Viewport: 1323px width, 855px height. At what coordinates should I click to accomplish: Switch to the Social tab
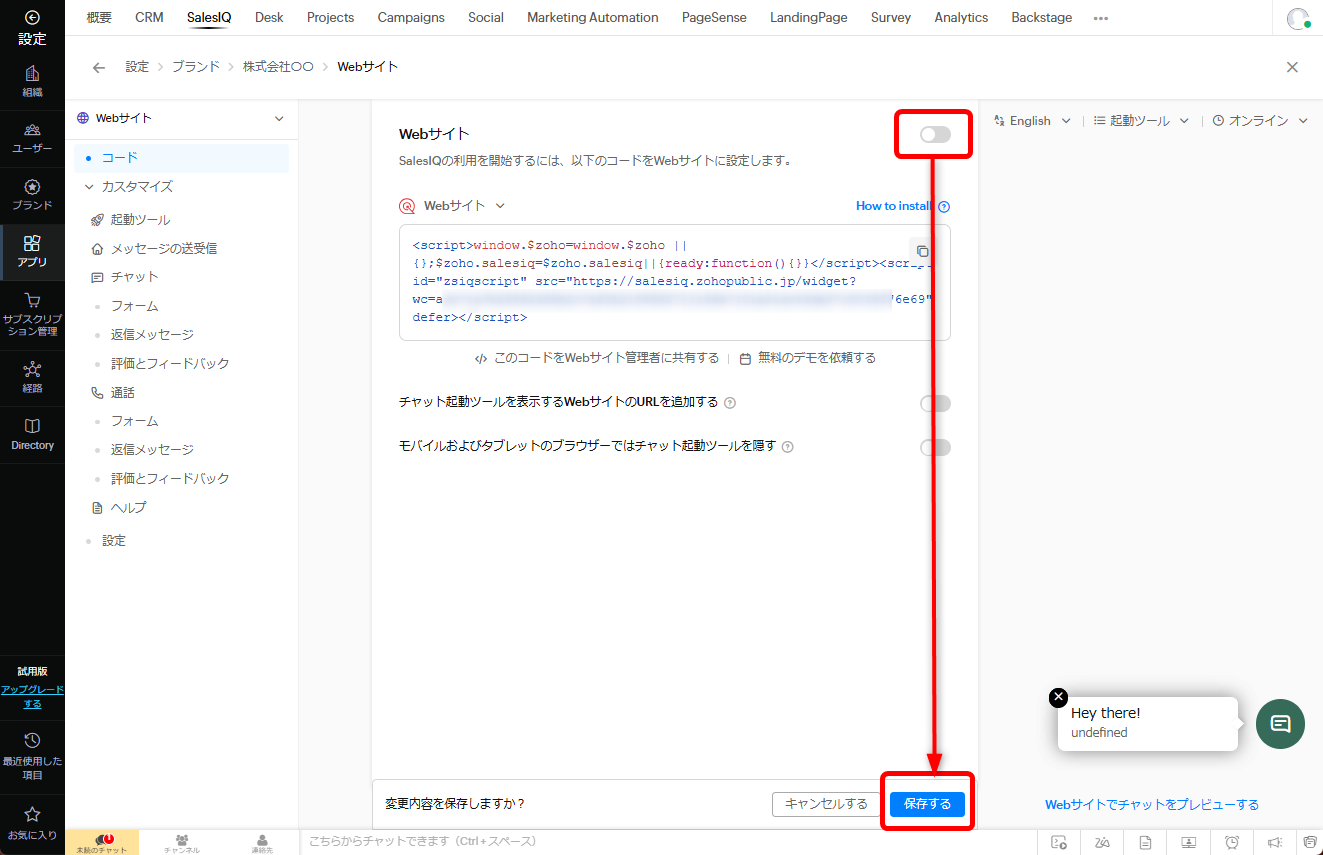click(486, 17)
